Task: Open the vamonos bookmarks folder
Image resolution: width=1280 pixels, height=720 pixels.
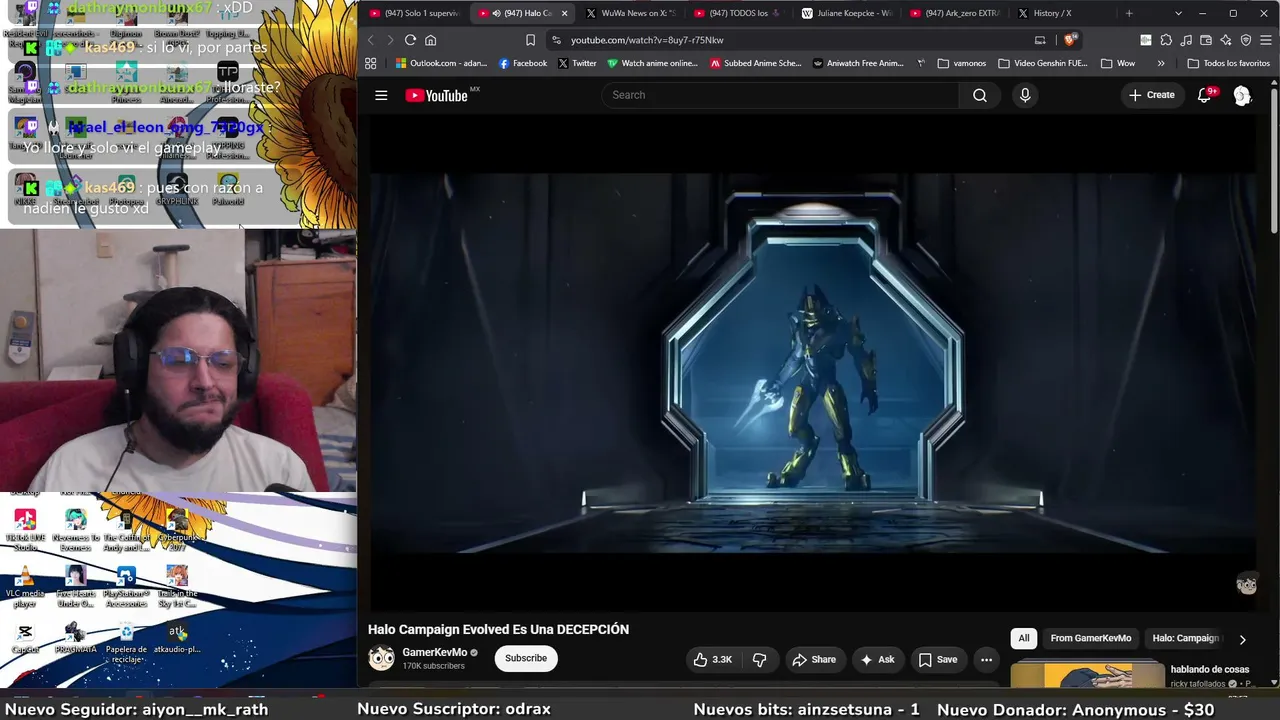Action: (962, 63)
